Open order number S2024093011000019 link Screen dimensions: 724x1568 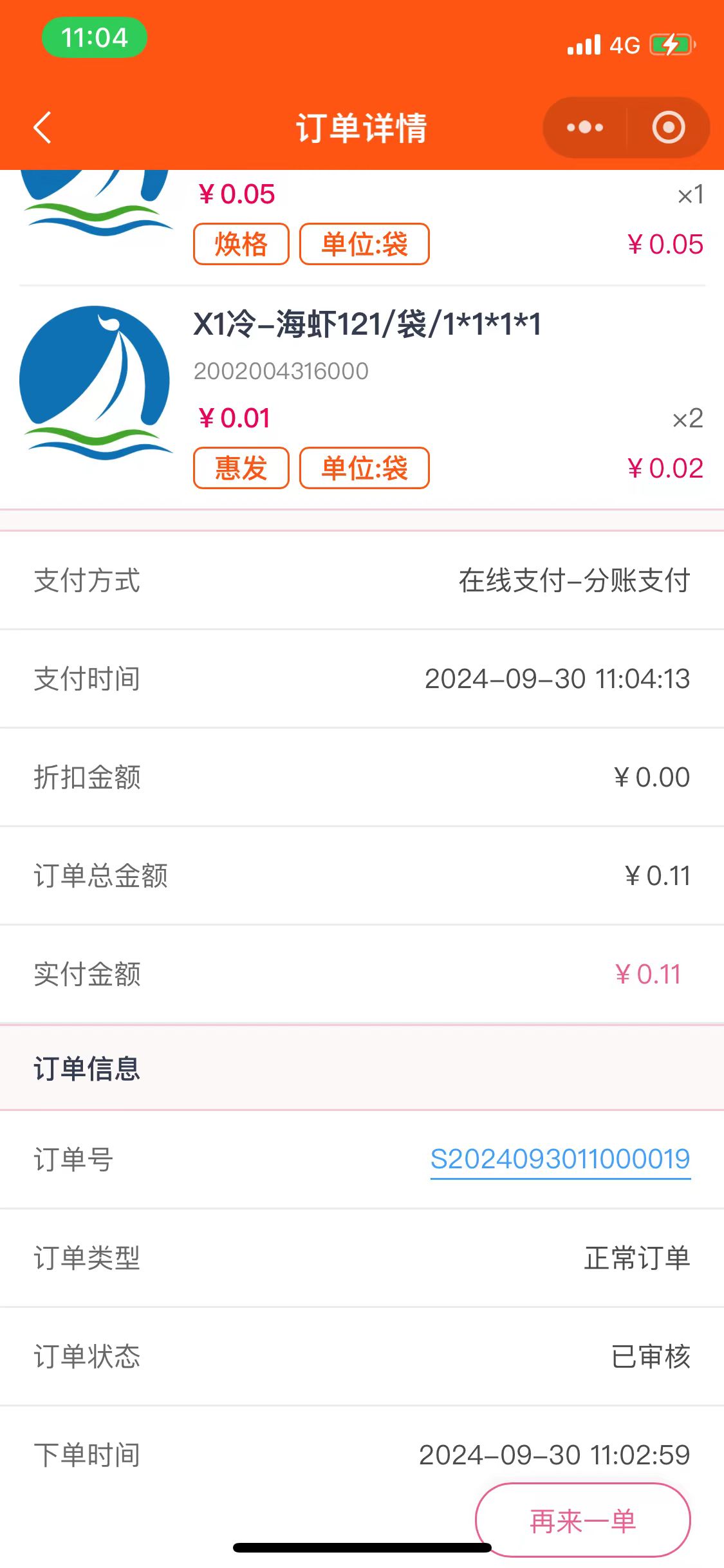[x=560, y=1159]
